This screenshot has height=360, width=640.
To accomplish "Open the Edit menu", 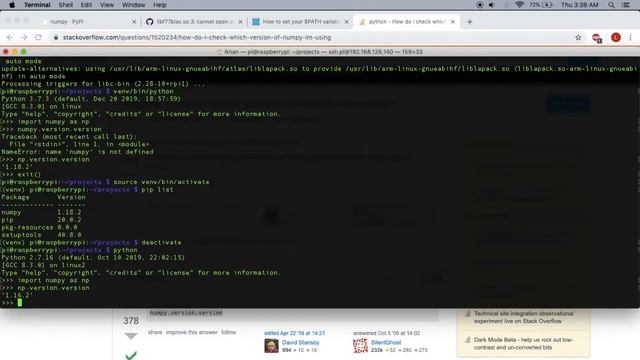I will tap(86, 5).
